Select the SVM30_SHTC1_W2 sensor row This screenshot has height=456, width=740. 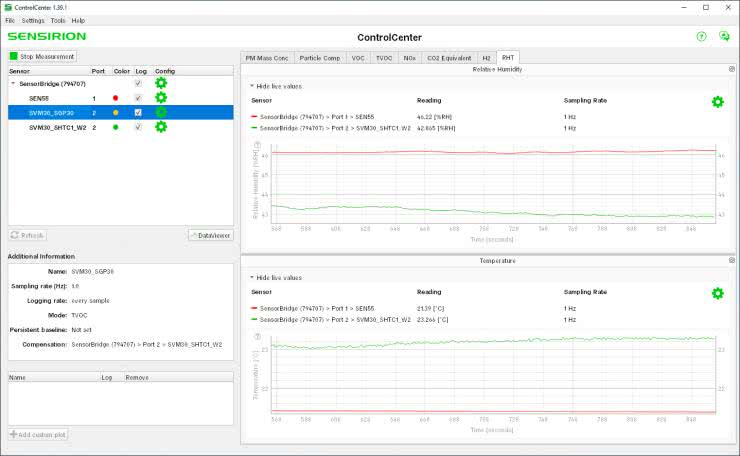pyautogui.click(x=57, y=127)
